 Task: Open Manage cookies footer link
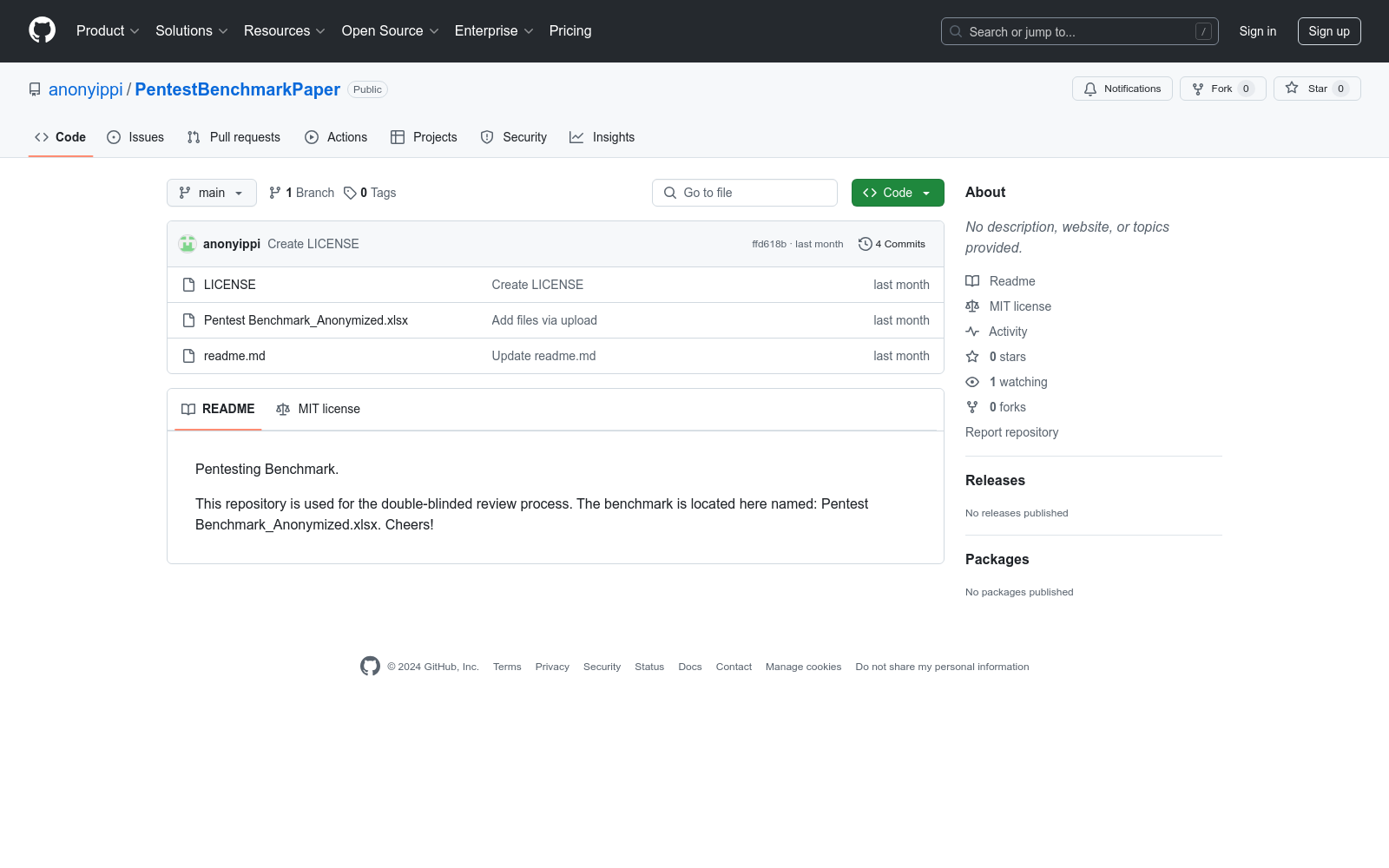[x=803, y=667]
